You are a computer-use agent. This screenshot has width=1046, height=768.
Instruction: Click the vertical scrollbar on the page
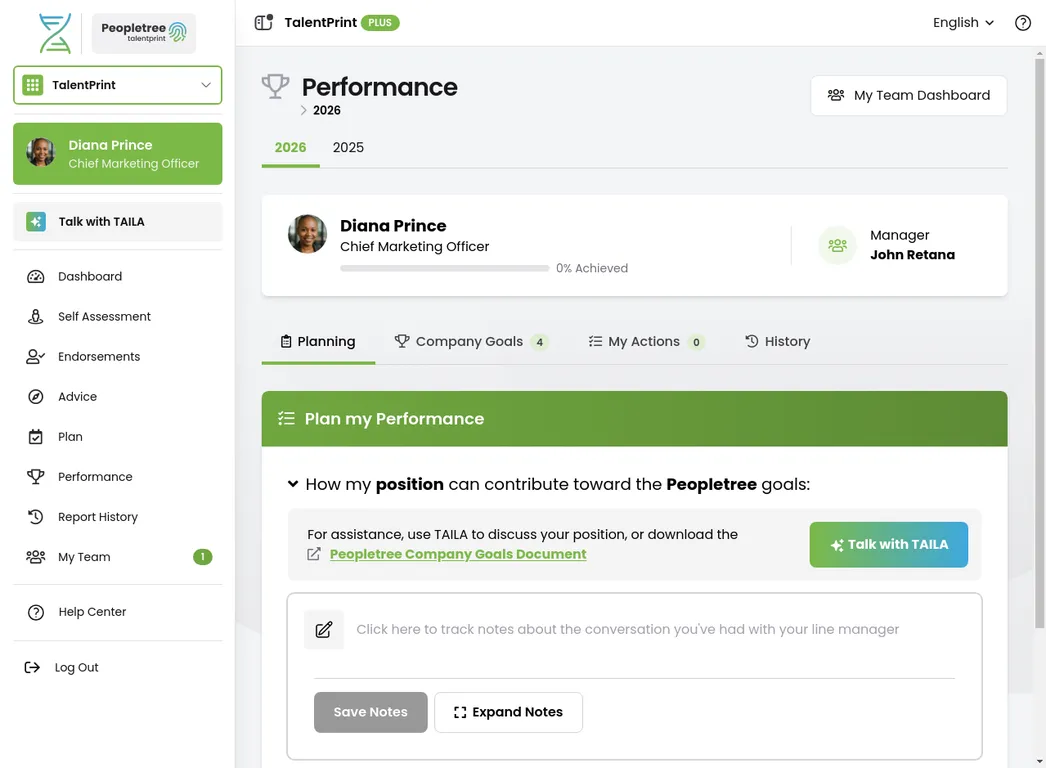point(1039,344)
